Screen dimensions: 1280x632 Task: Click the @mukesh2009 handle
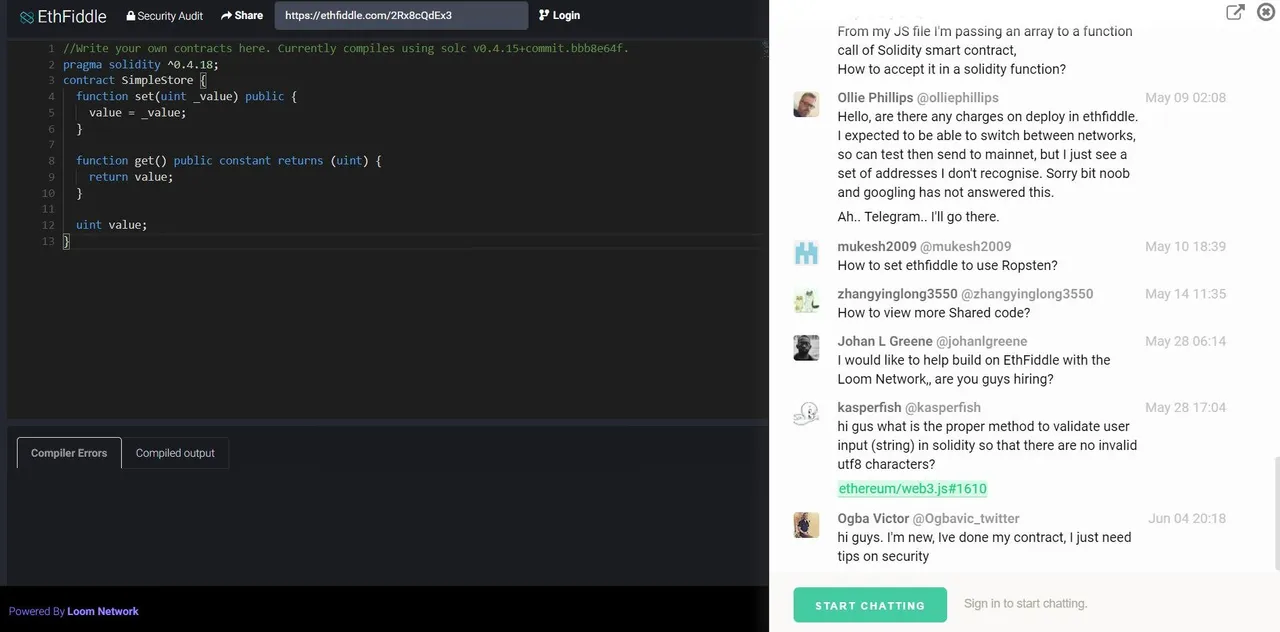tap(968, 247)
